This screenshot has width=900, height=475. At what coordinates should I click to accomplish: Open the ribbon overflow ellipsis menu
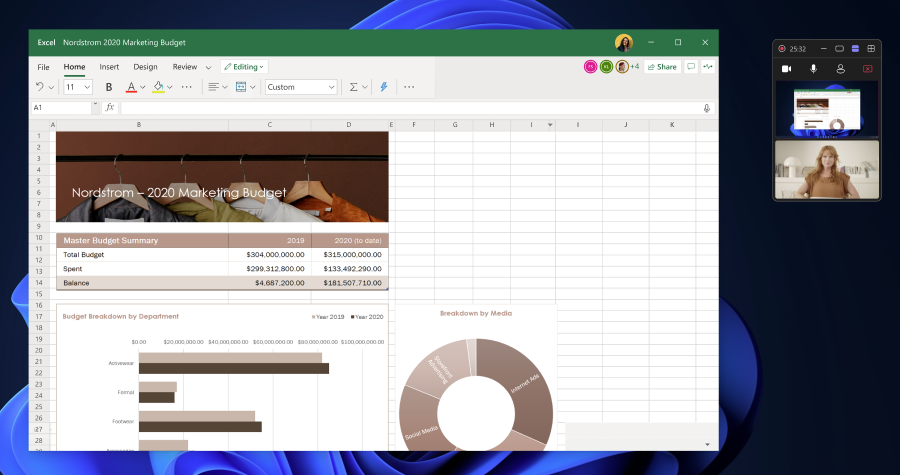pyautogui.click(x=409, y=87)
